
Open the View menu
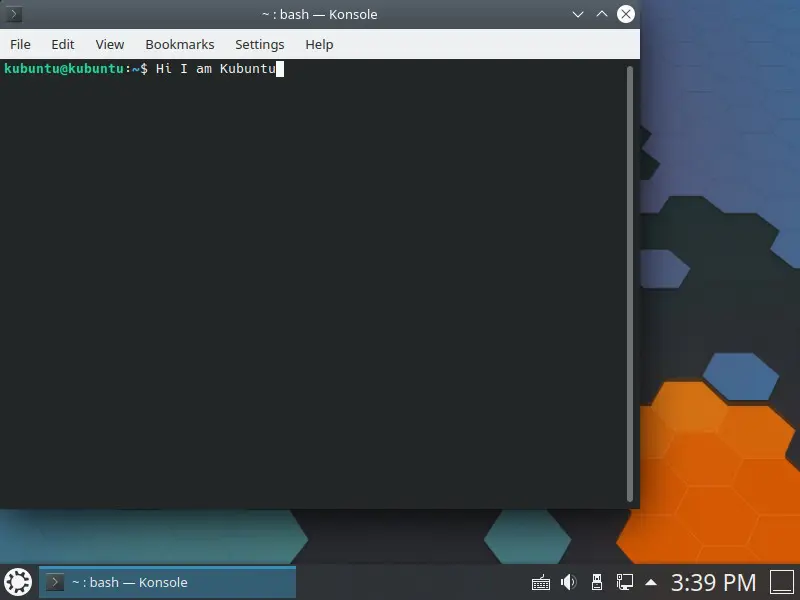[x=110, y=44]
